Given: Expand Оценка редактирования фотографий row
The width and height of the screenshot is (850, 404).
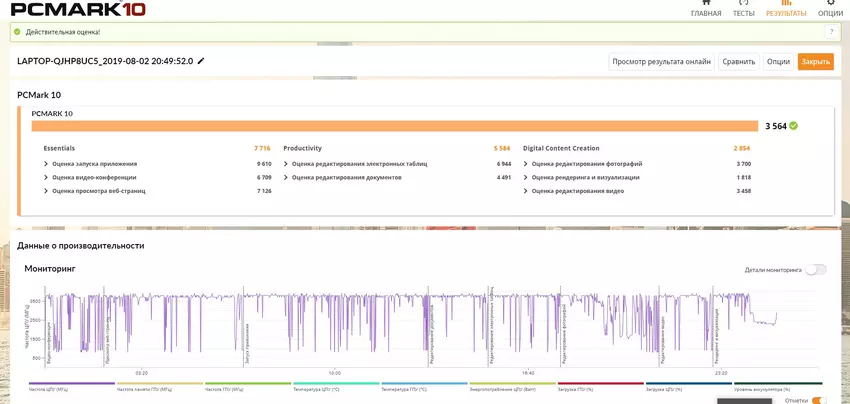Looking at the screenshot, I should click(526, 163).
